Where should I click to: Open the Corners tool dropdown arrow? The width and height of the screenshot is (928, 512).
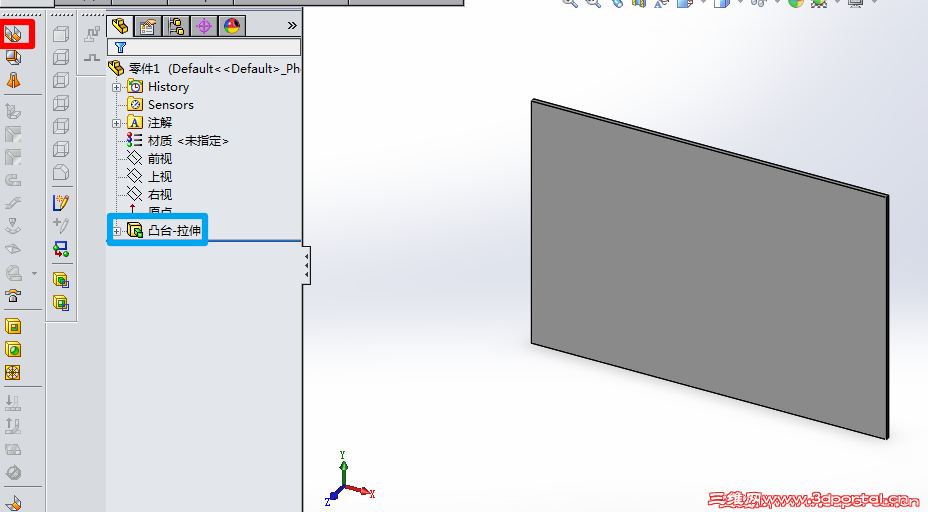[x=34, y=273]
